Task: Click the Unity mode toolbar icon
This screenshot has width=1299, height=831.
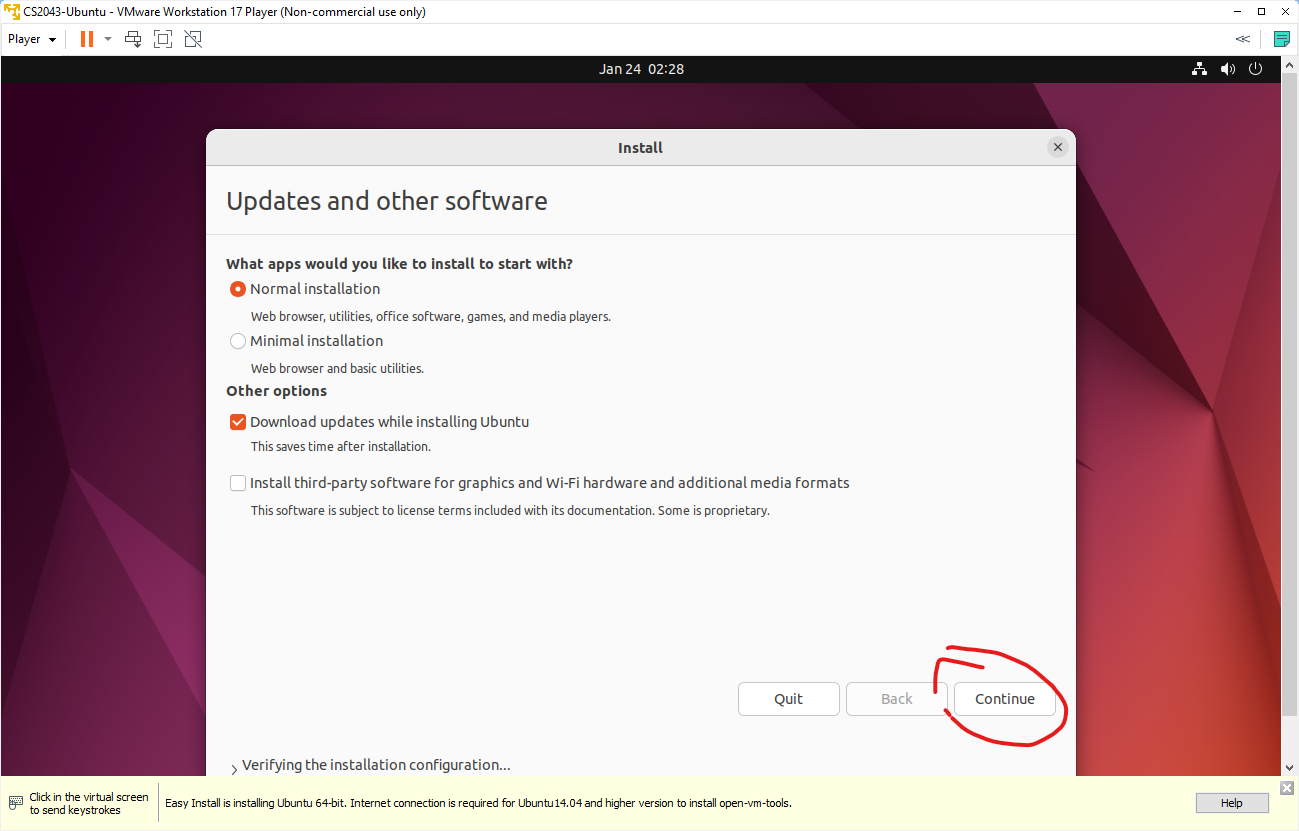Action: click(193, 39)
